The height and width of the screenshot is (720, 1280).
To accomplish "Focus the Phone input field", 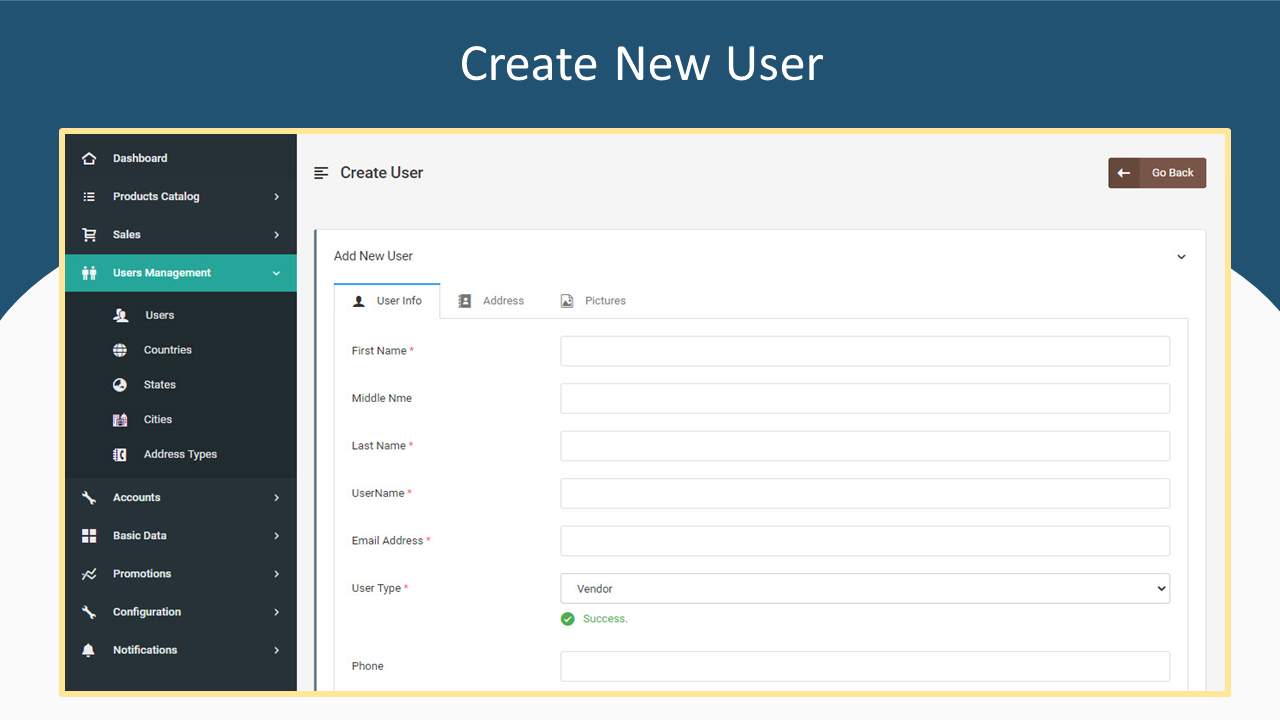I will 865,667.
